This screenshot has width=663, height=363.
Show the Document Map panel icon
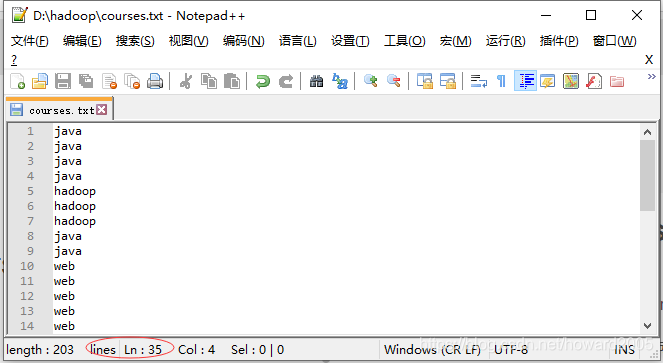click(571, 81)
